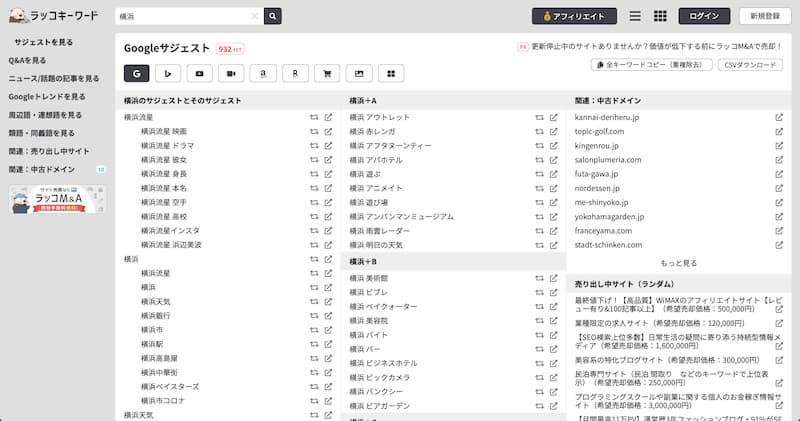Image resolution: width=800 pixels, height=421 pixels.
Task: Open サジェストを見る in sidebar
Action: click(43, 42)
